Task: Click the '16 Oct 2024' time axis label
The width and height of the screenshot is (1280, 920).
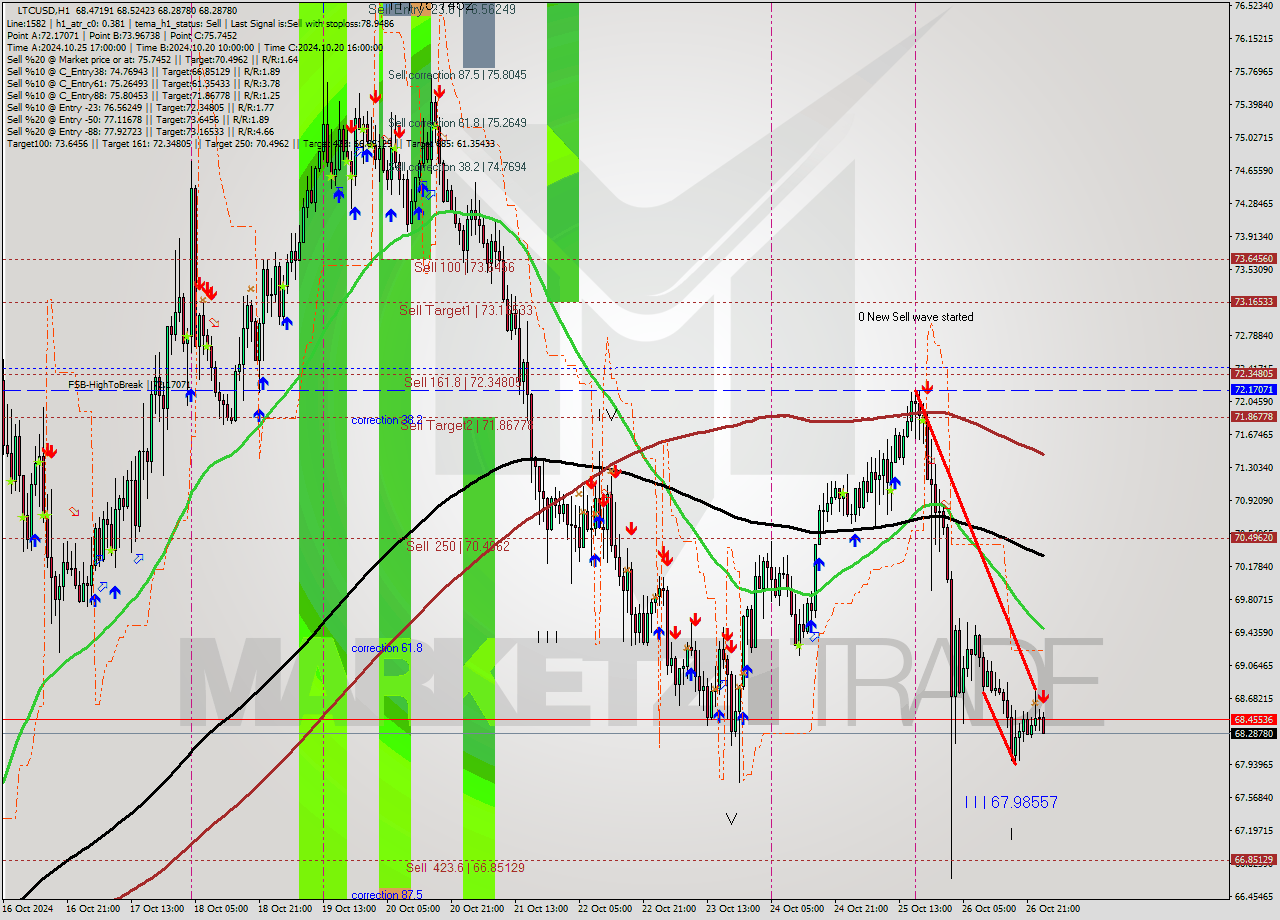Action: point(28,909)
